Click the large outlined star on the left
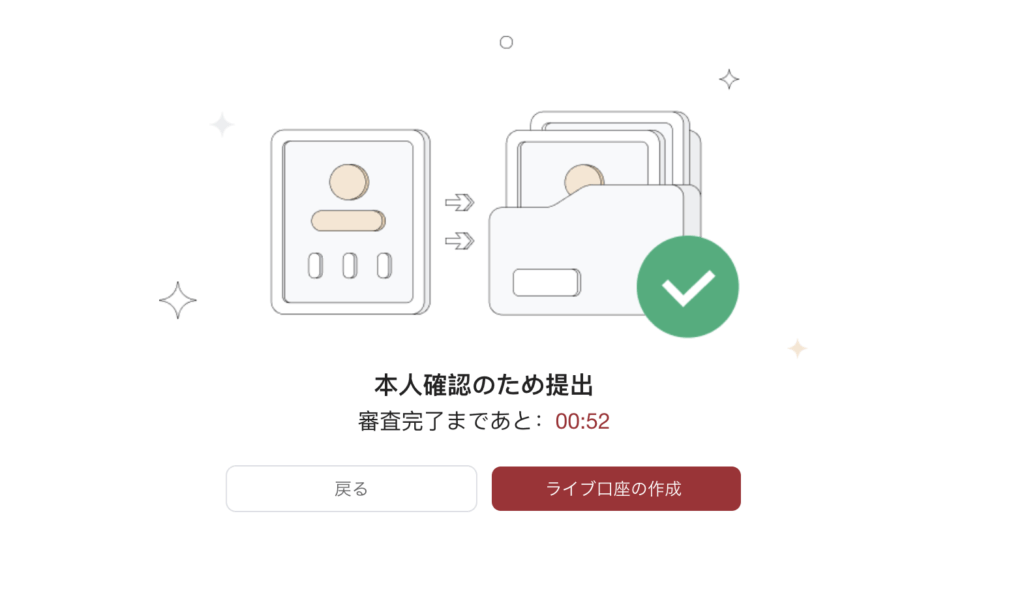 pyautogui.click(x=178, y=300)
